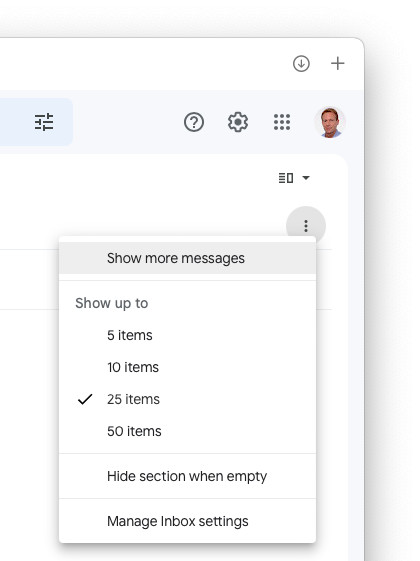The image size is (420, 561).
Task: Open search filter options sliders icon
Action: (44, 122)
